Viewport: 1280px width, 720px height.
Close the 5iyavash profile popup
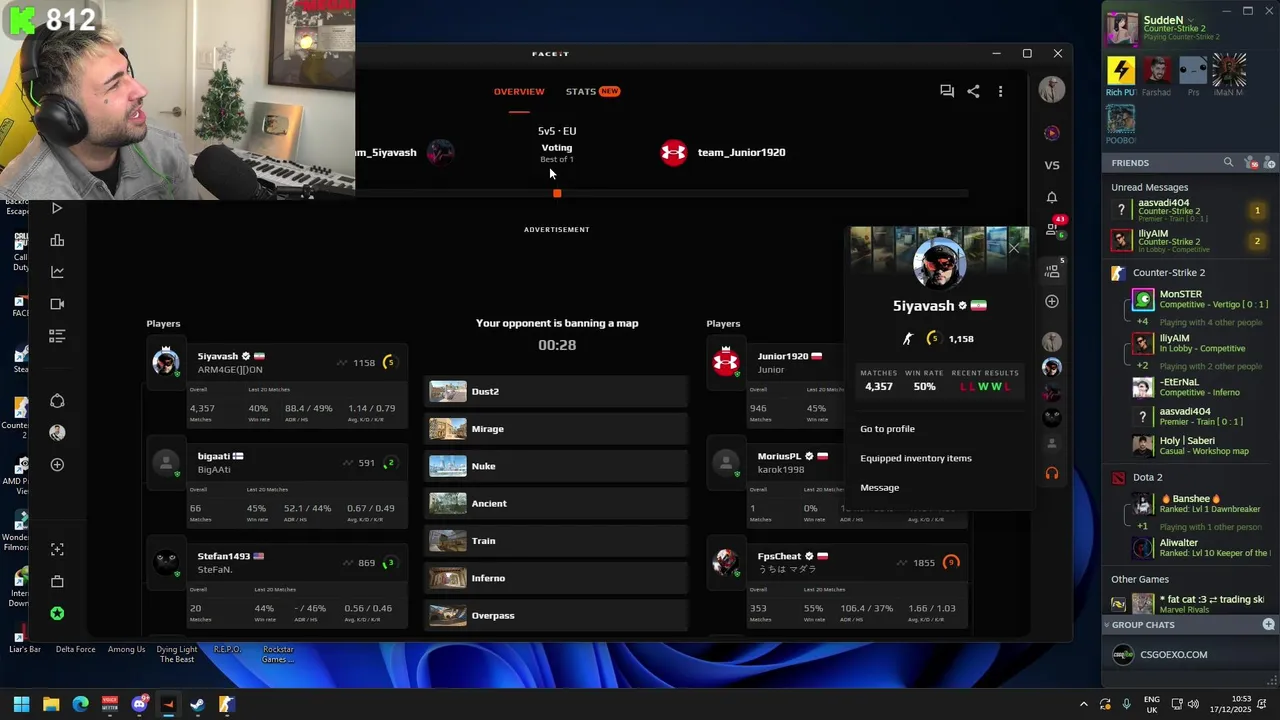pyautogui.click(x=1014, y=248)
